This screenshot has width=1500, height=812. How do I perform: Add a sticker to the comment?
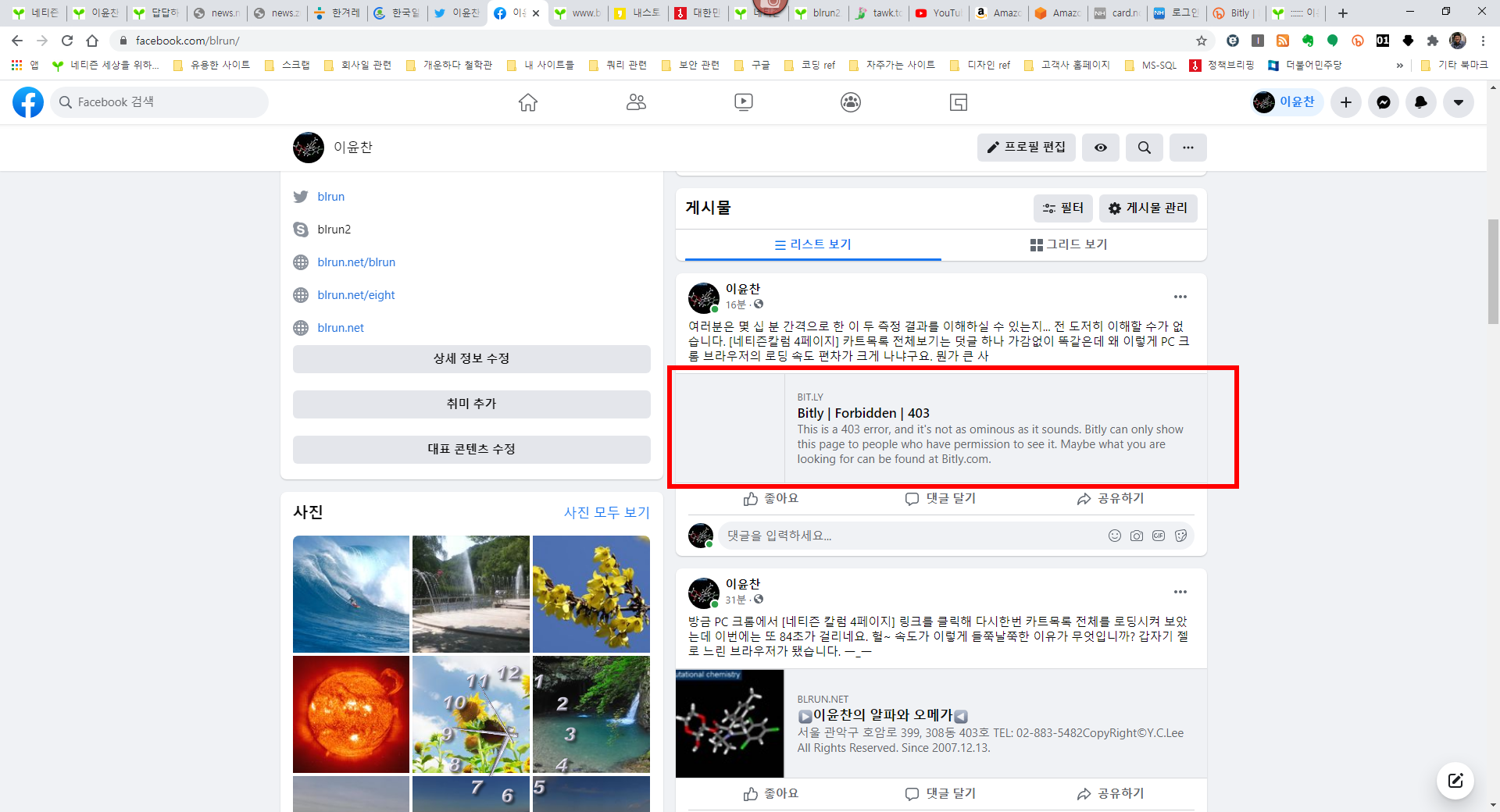(x=1180, y=536)
